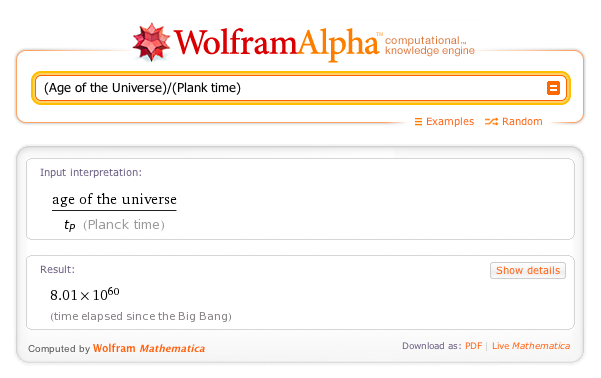601x378 pixels.
Task: Click the Show details button
Action: pyautogui.click(x=528, y=271)
